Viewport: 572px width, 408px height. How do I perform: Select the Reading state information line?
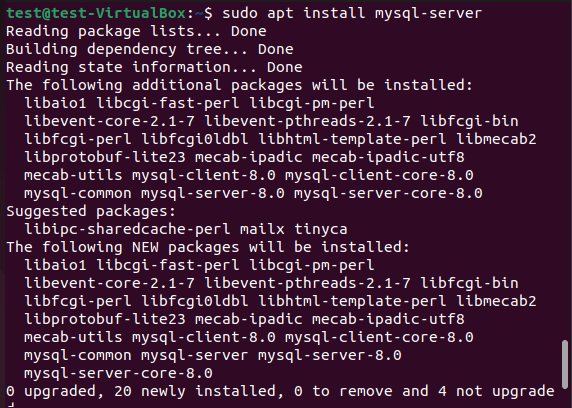[x=154, y=67]
